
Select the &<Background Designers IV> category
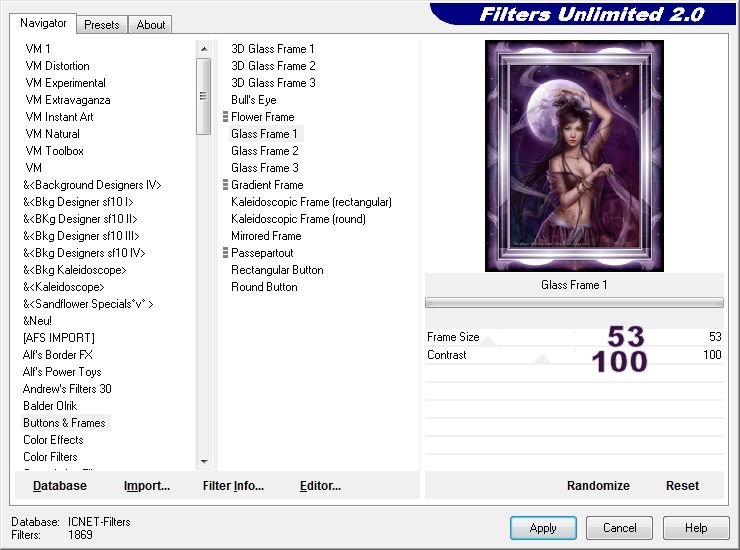point(92,185)
